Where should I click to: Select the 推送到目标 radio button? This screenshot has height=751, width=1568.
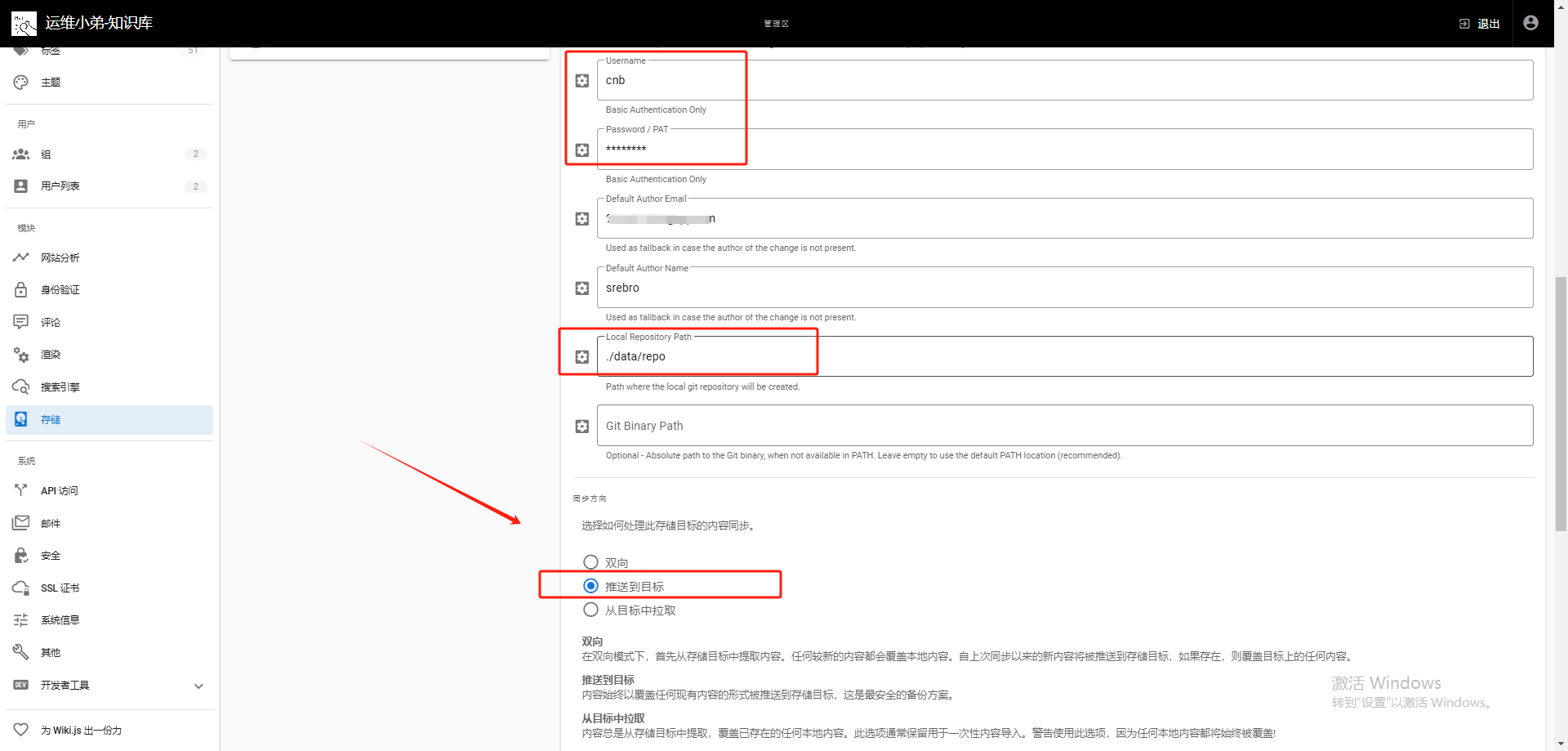pyautogui.click(x=591, y=586)
